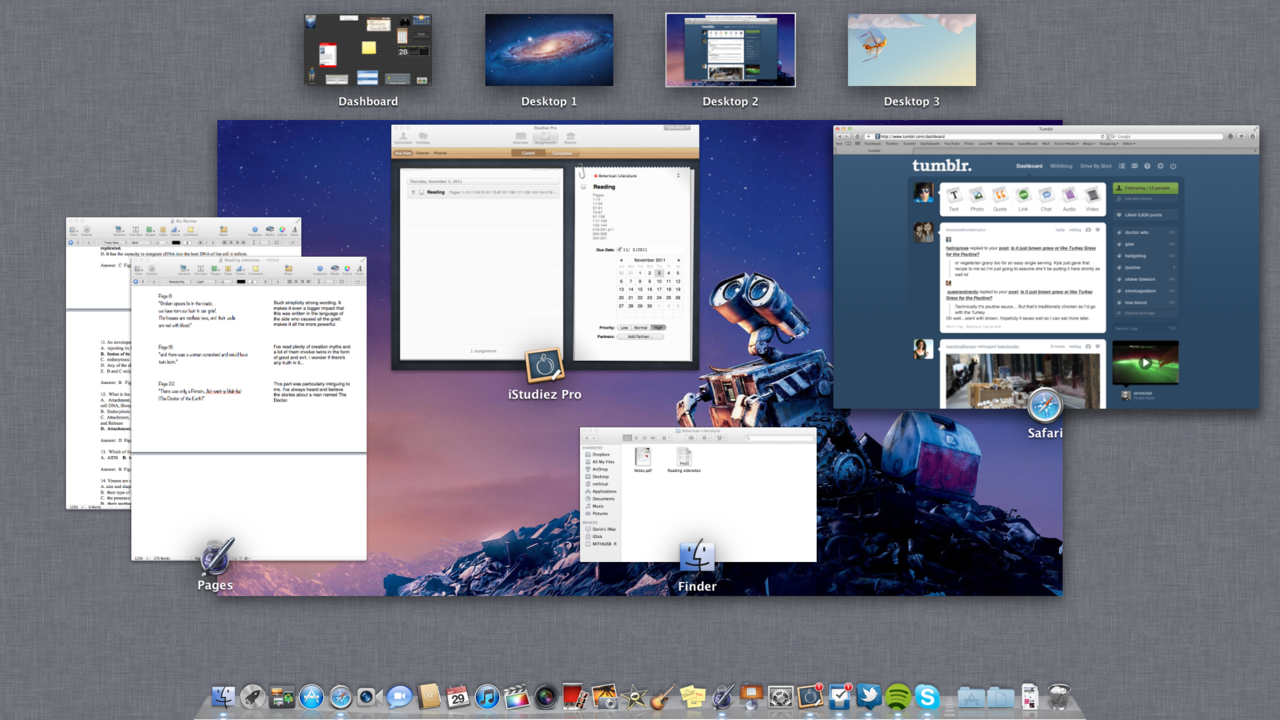Switch iStudiez to Current tab
This screenshot has width=1280, height=720.
coord(528,153)
